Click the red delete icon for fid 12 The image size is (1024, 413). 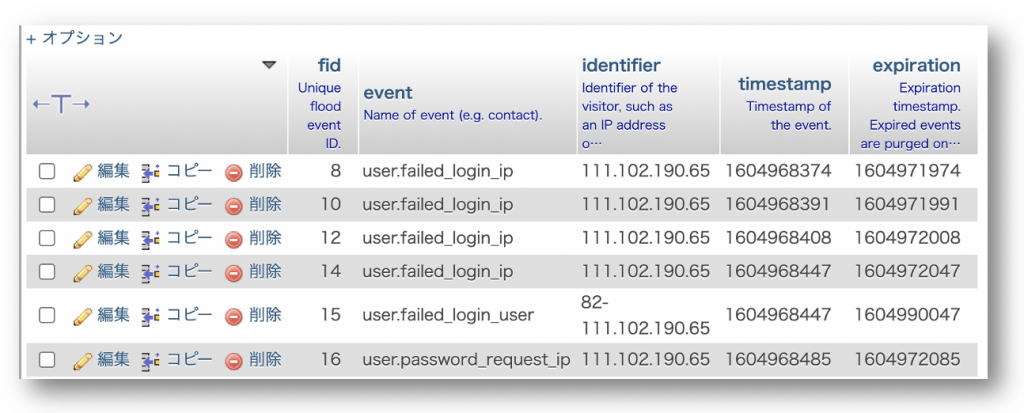click(233, 239)
